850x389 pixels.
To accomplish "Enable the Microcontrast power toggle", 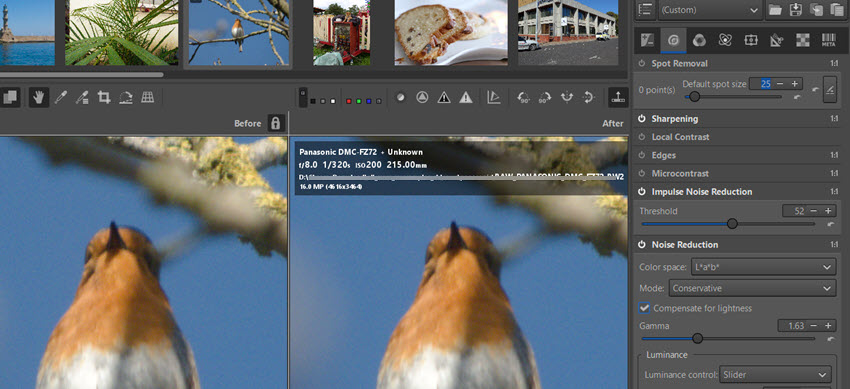I will click(642, 173).
